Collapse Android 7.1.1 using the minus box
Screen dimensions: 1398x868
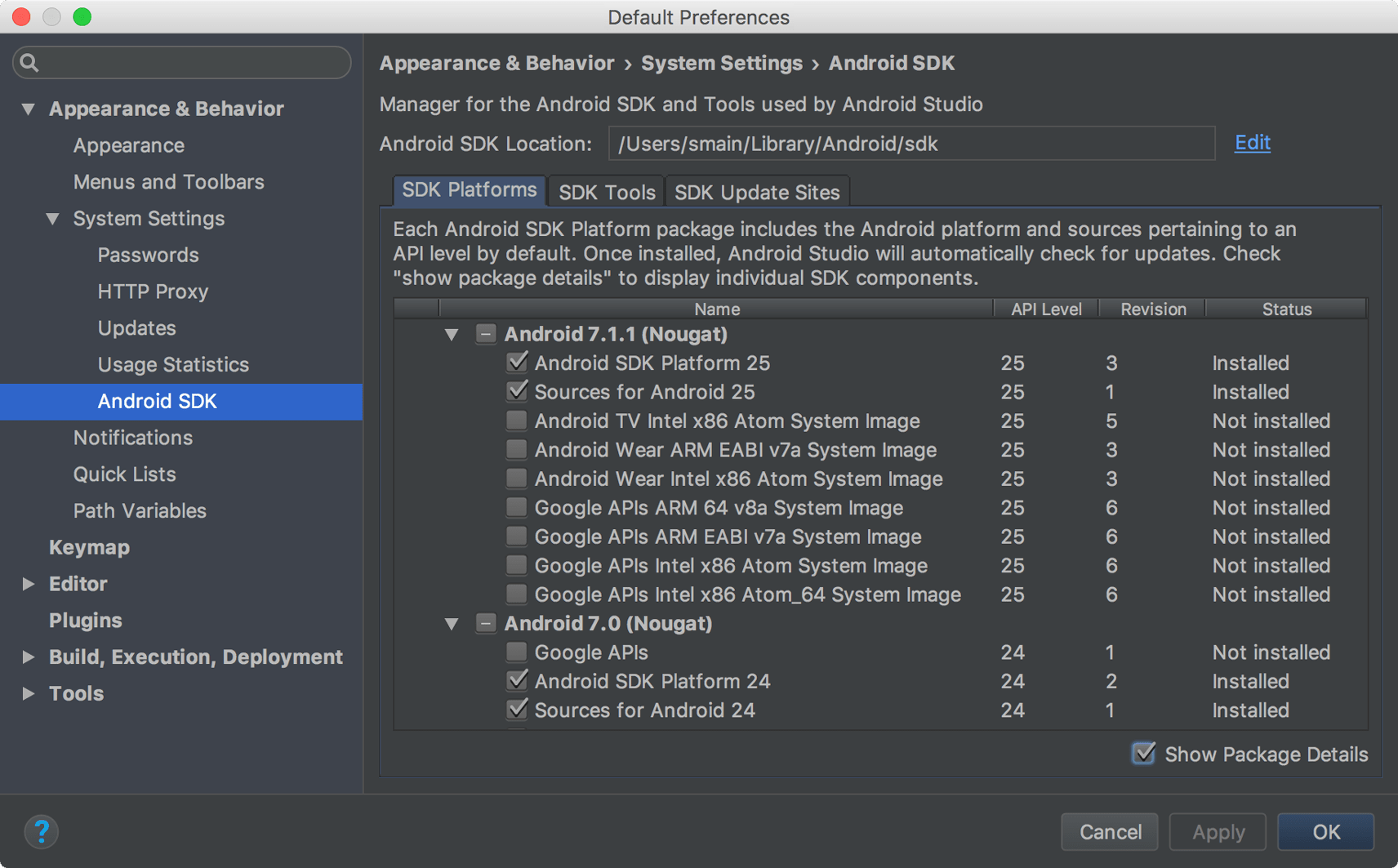(x=486, y=333)
